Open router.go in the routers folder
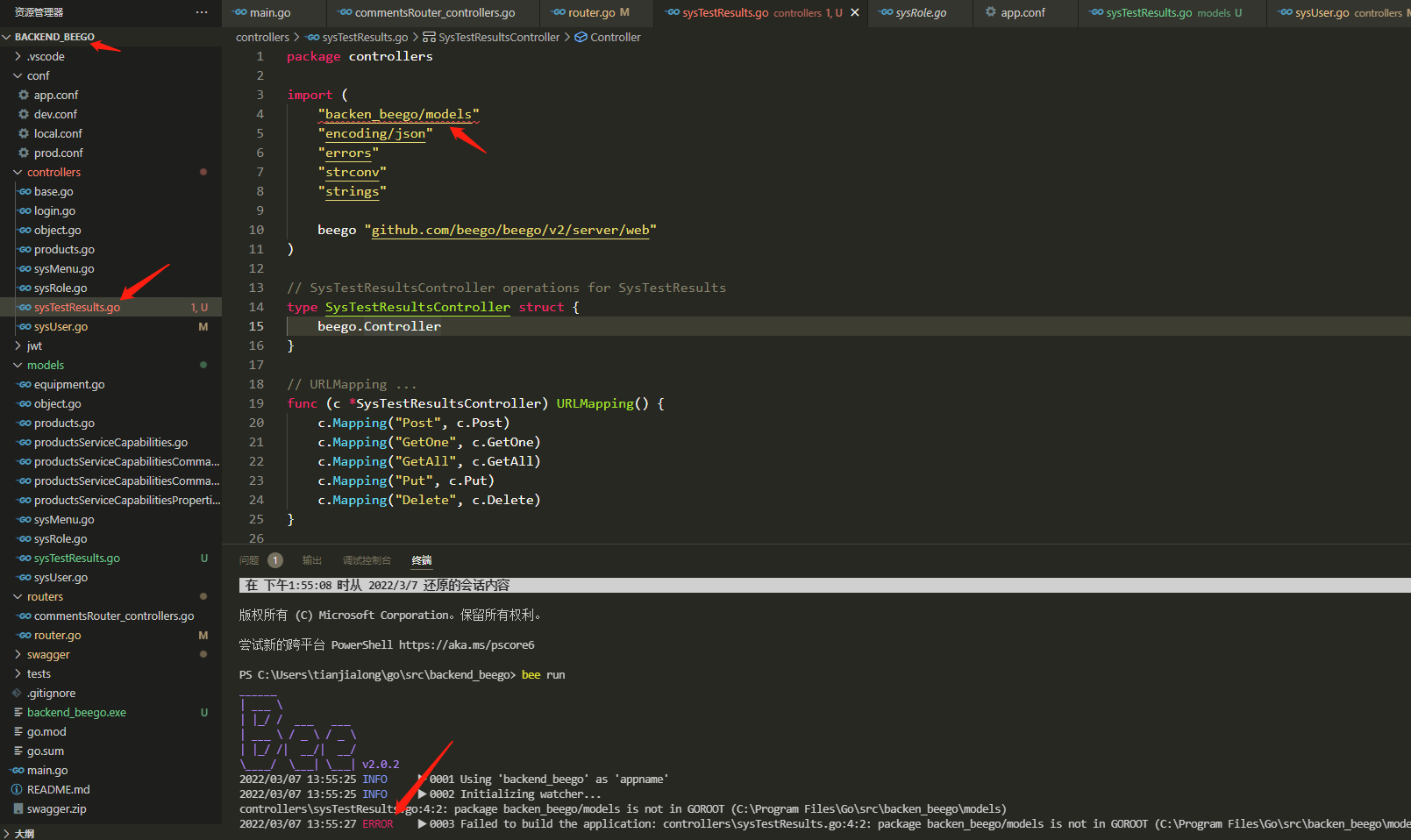 coord(57,635)
